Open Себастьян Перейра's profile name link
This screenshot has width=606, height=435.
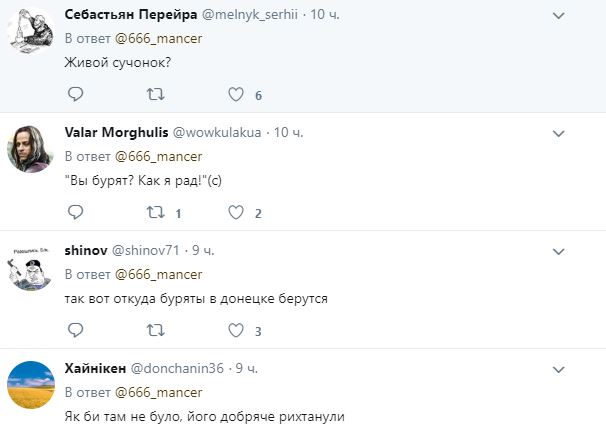(x=131, y=15)
